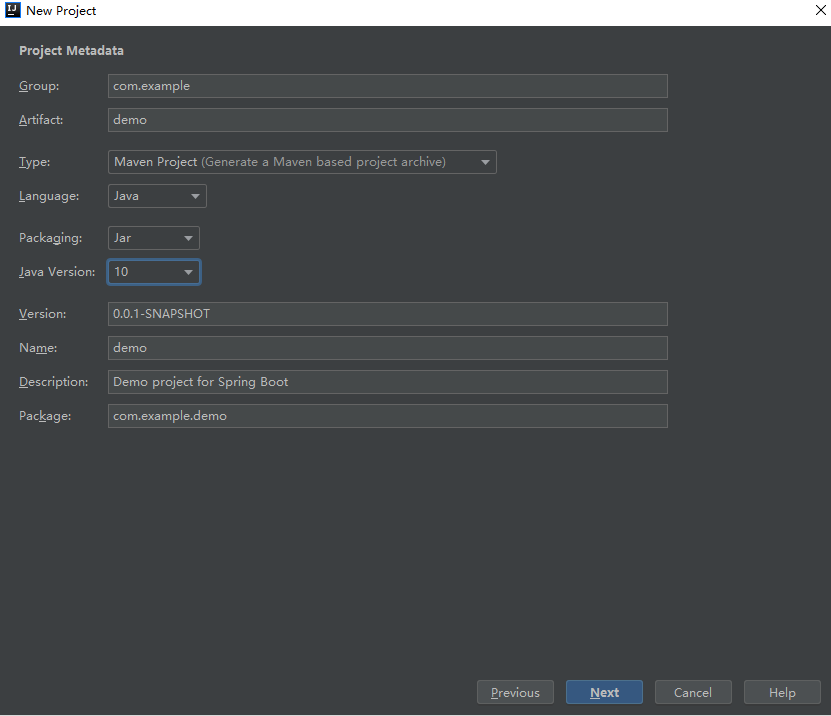
Task: Click the Package label
Action: pos(45,416)
